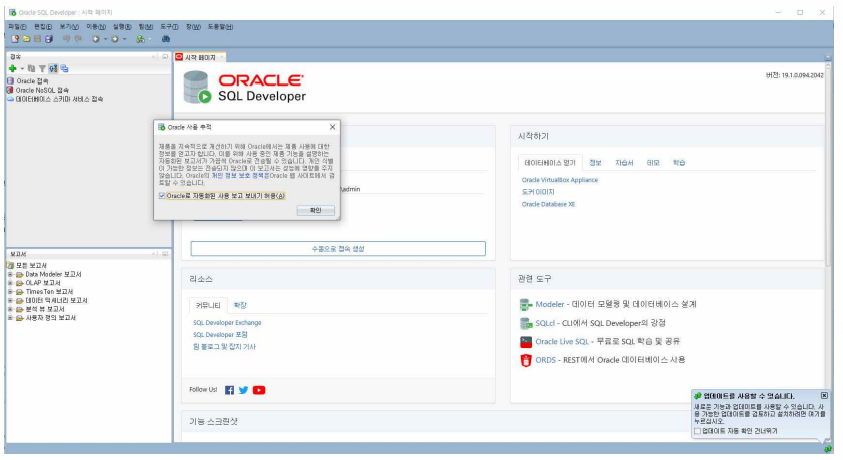Click the red ORDS shield icon
The width and height of the screenshot is (843, 460).
(526, 360)
